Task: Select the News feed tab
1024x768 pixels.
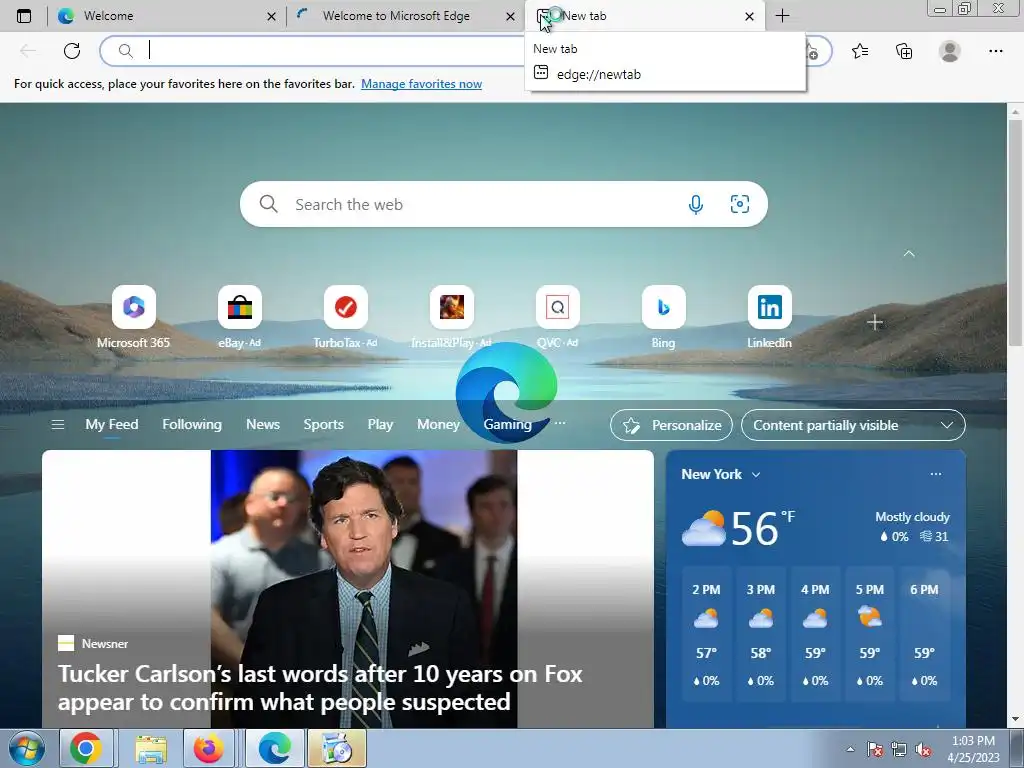Action: [263, 424]
